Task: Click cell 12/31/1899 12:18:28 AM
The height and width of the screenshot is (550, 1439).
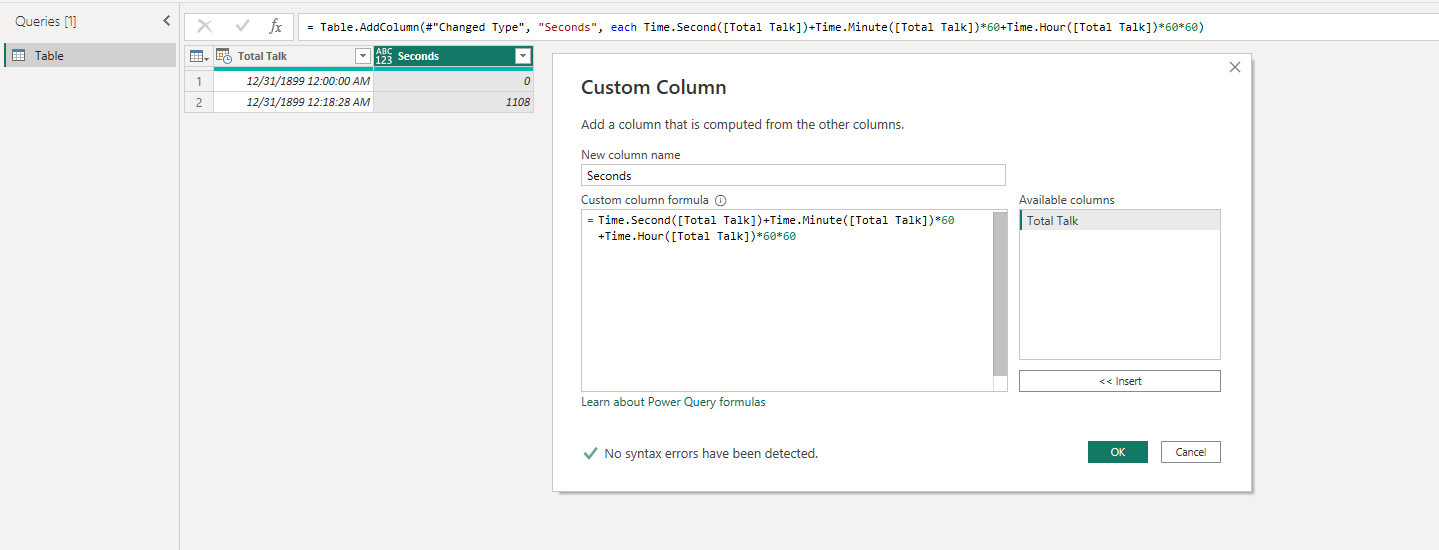Action: pos(293,102)
